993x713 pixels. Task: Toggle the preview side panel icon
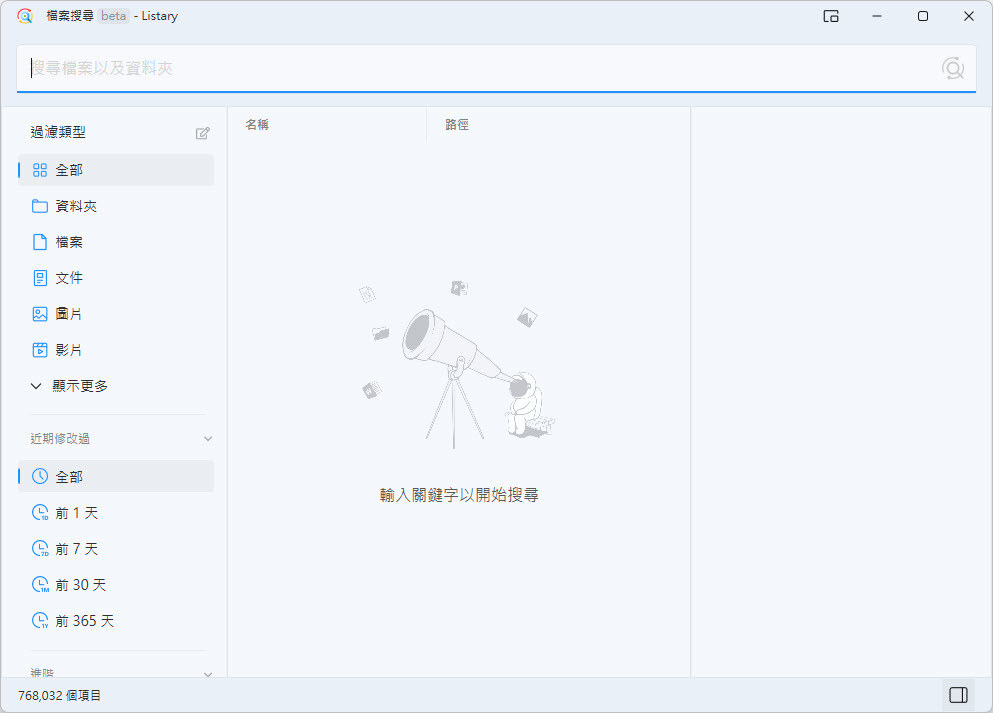[x=958, y=695]
